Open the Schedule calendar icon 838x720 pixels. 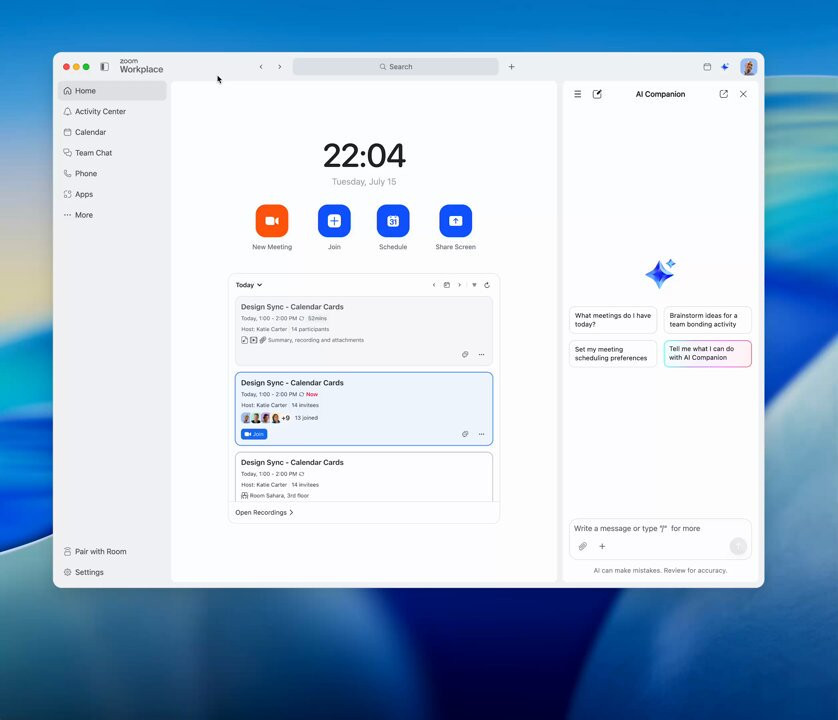[393, 220]
